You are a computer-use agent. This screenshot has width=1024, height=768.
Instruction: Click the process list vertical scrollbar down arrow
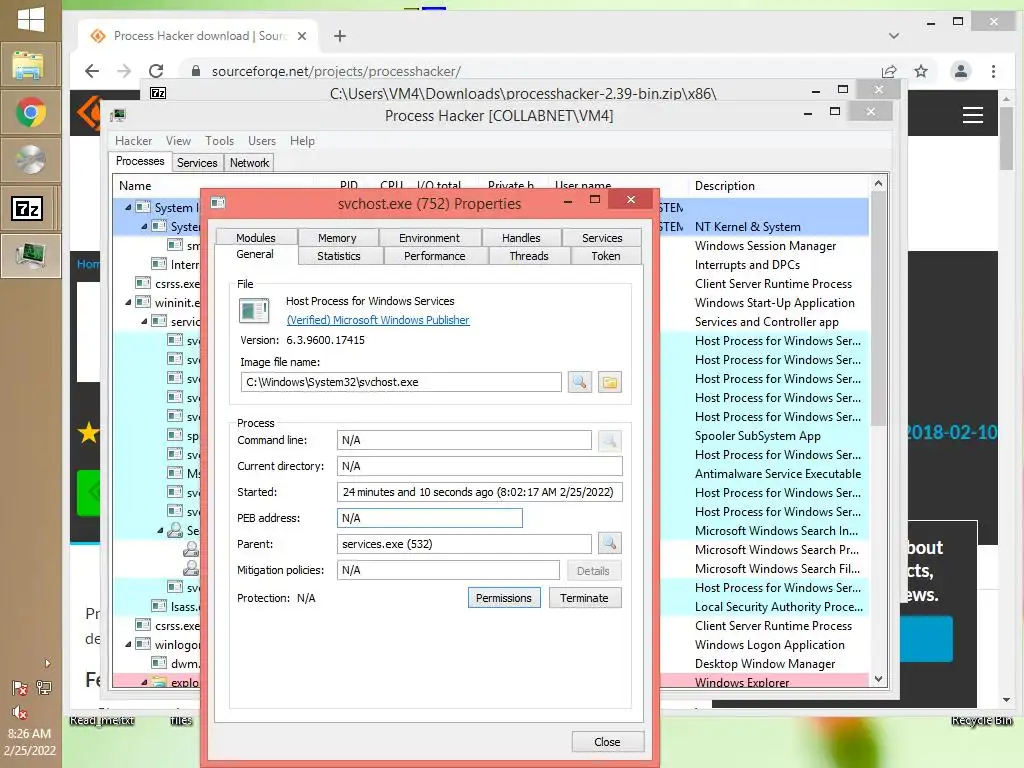878,679
